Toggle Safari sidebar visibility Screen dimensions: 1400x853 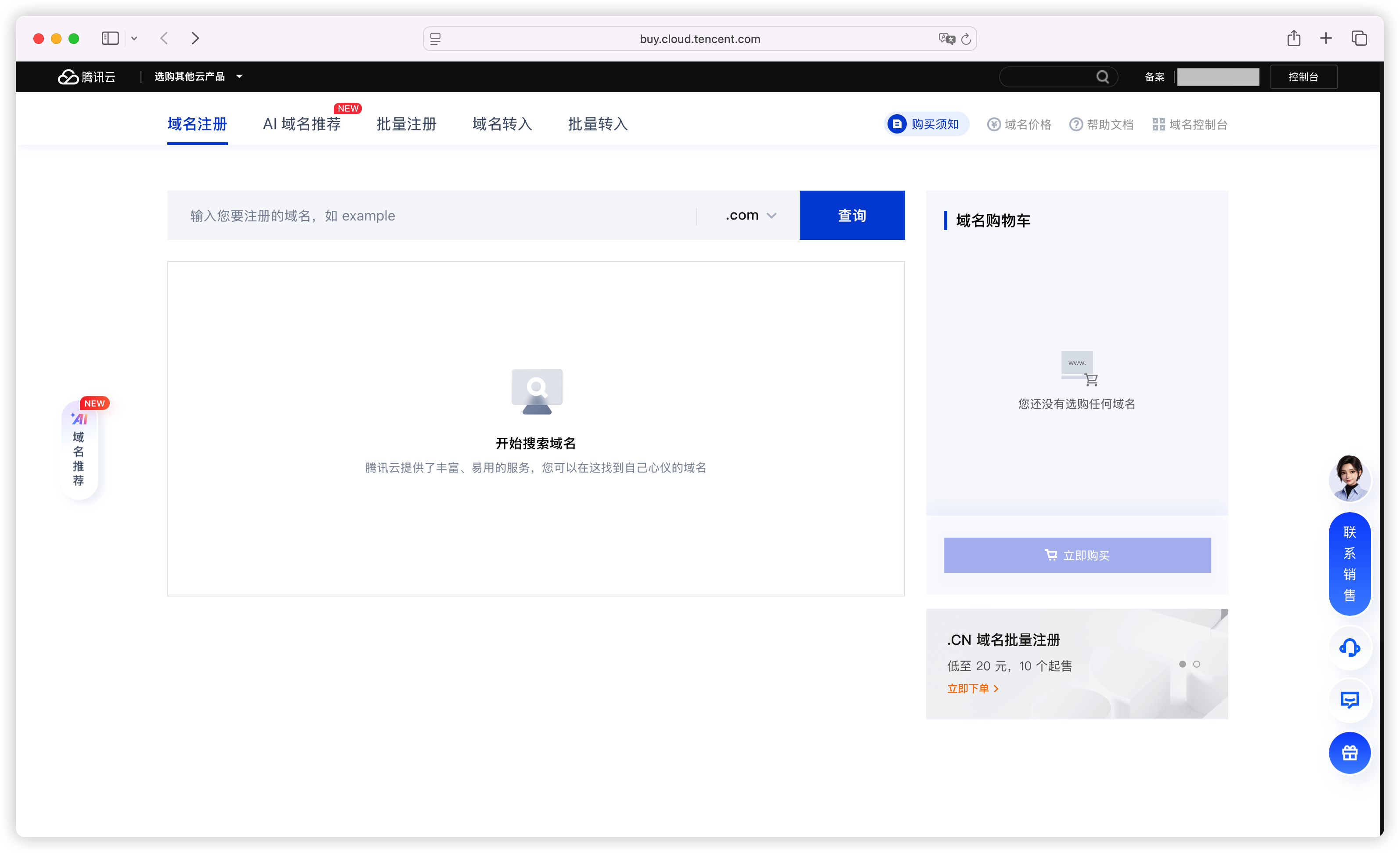[x=110, y=38]
